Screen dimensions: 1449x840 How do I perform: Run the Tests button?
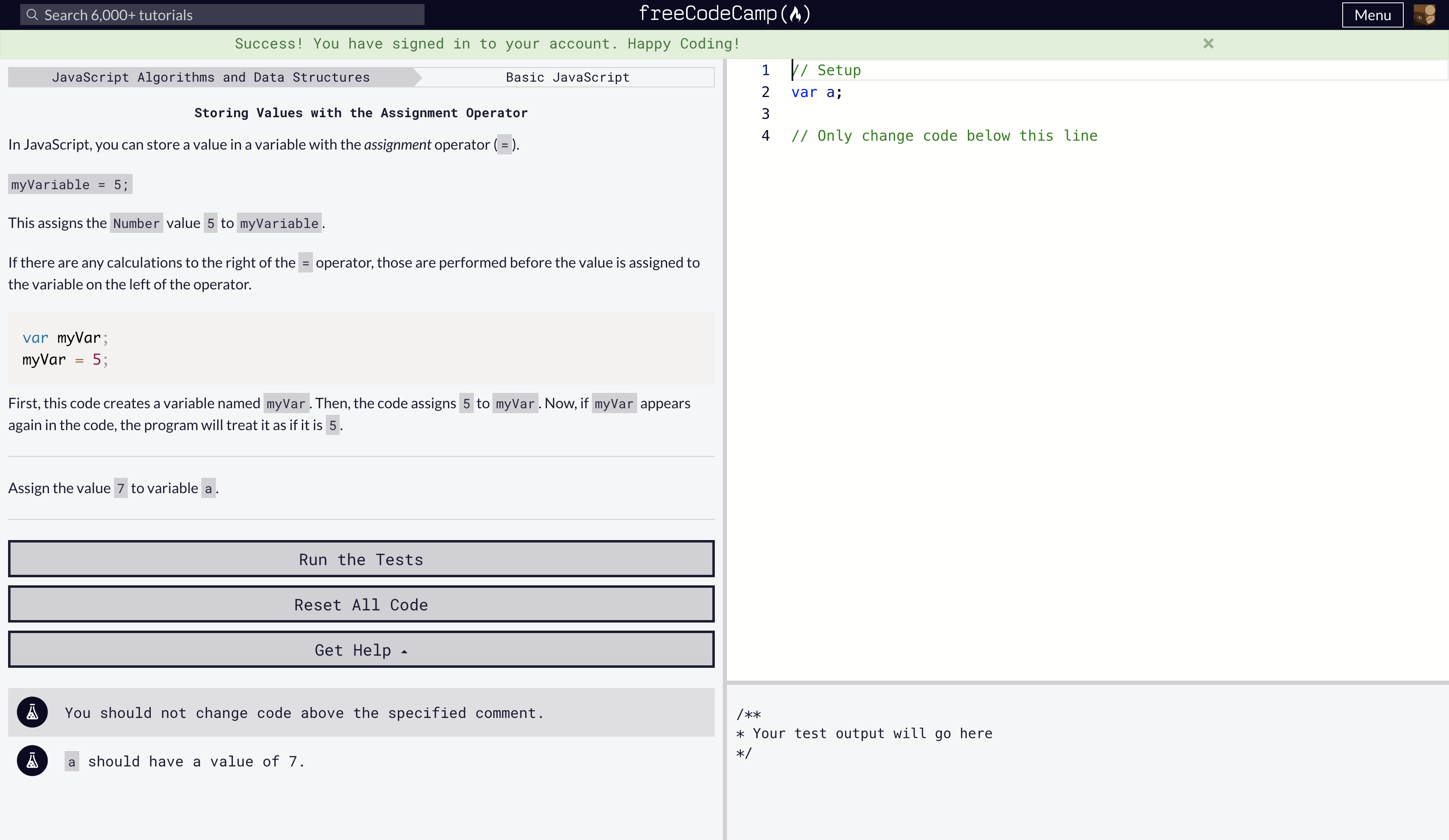tap(361, 559)
